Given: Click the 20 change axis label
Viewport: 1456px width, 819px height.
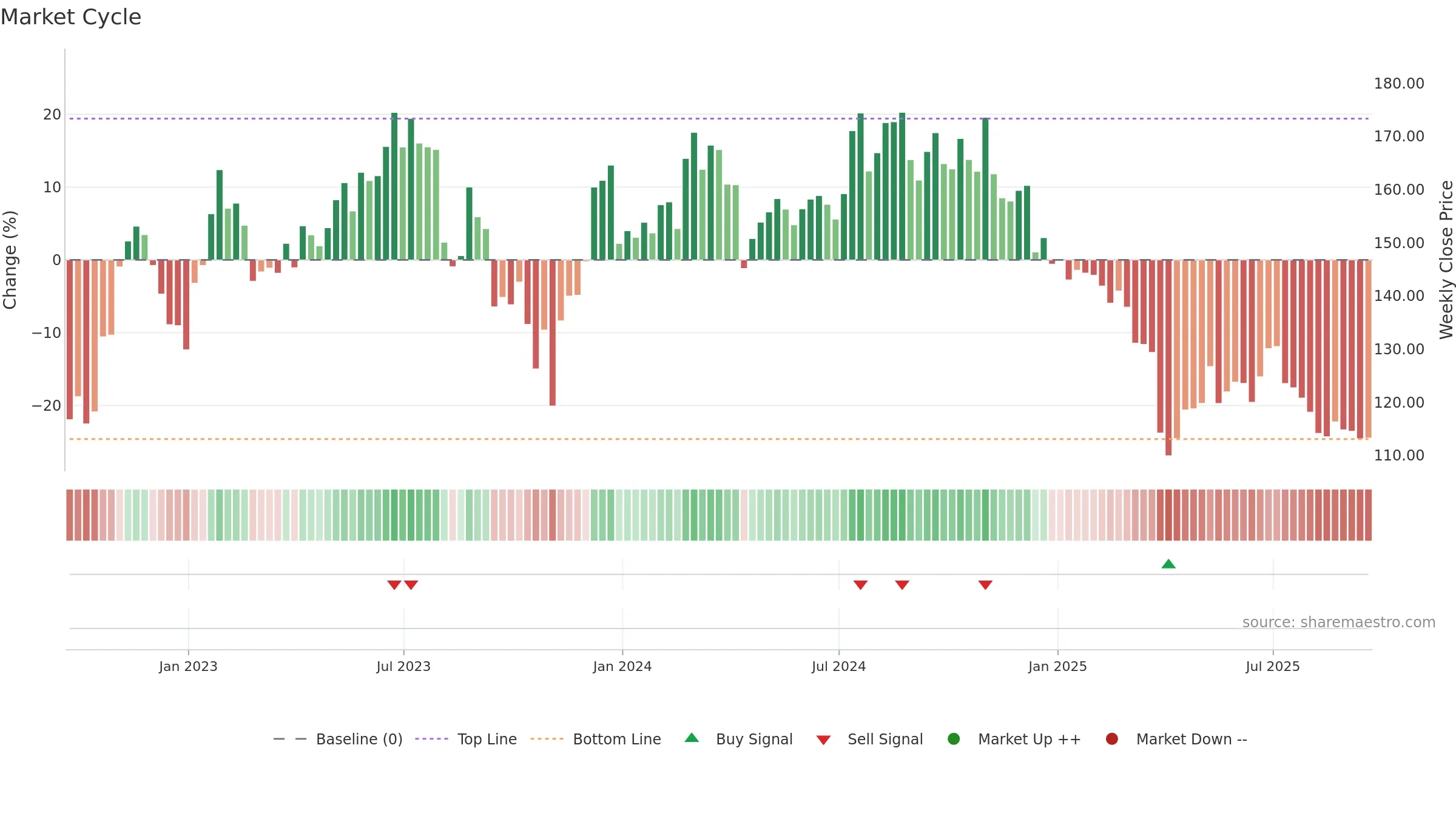Looking at the screenshot, I should 52,114.
